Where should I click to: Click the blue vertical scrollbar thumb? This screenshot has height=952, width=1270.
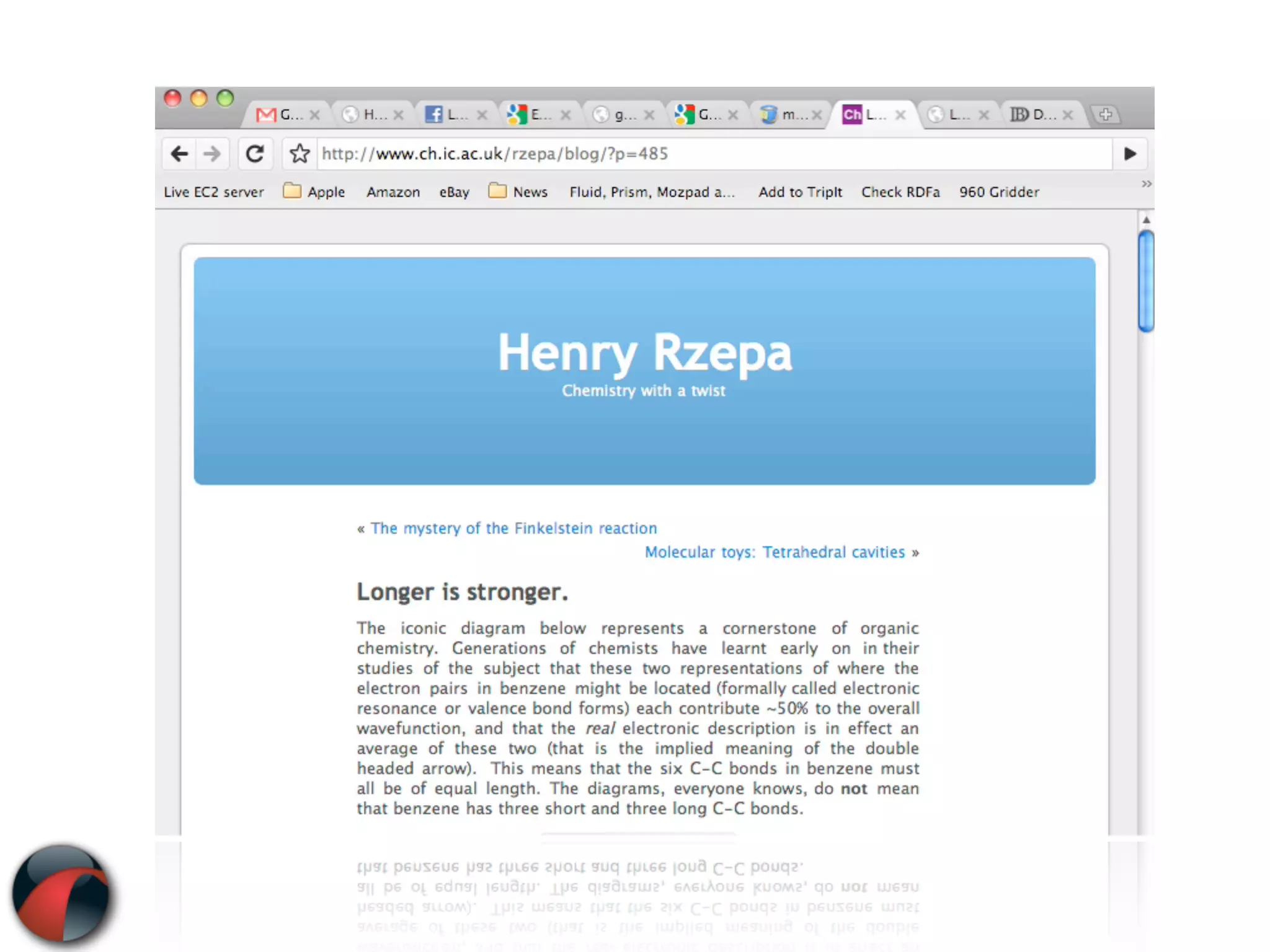point(1146,281)
